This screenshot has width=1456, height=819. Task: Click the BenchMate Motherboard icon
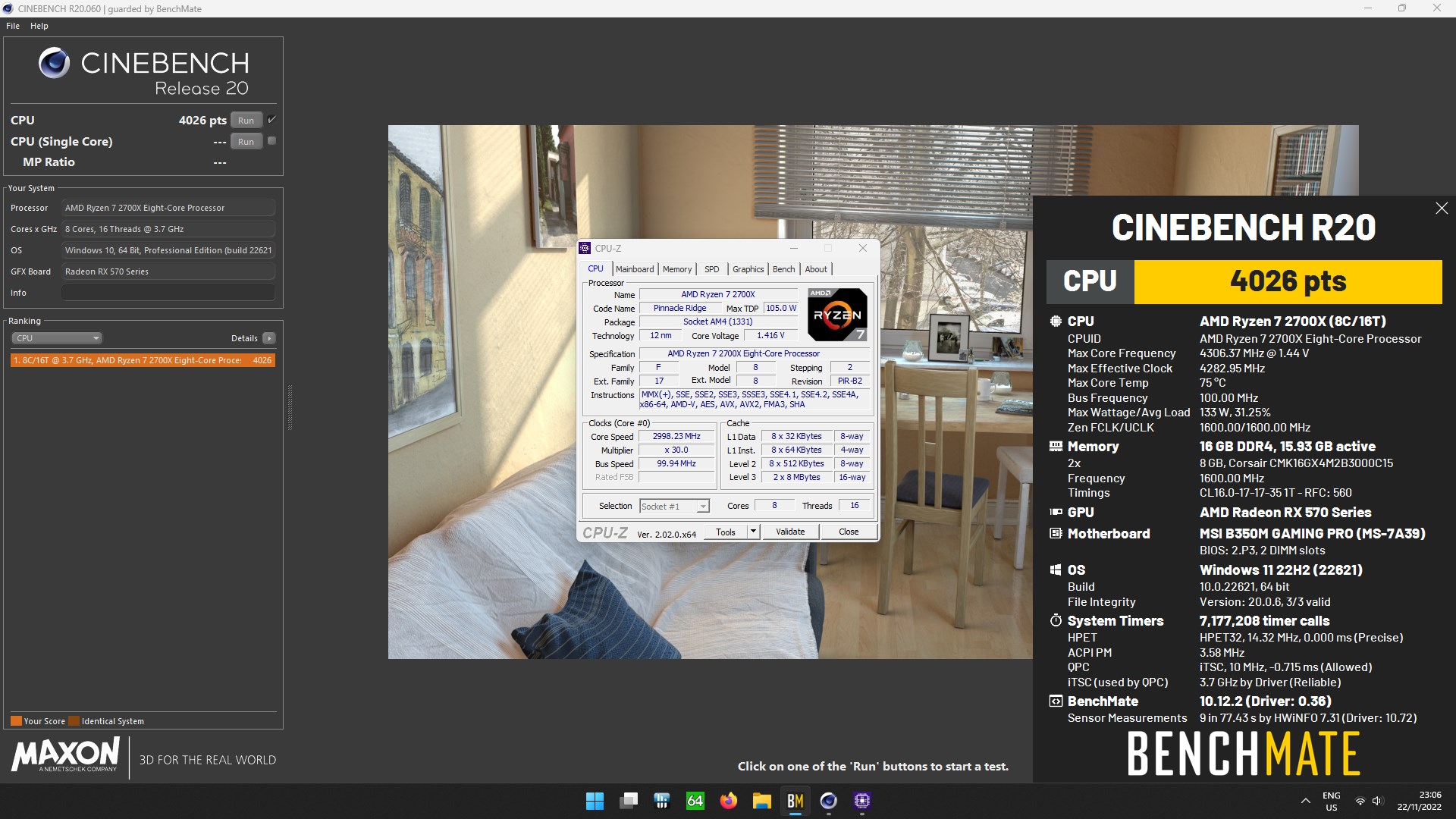(1056, 533)
